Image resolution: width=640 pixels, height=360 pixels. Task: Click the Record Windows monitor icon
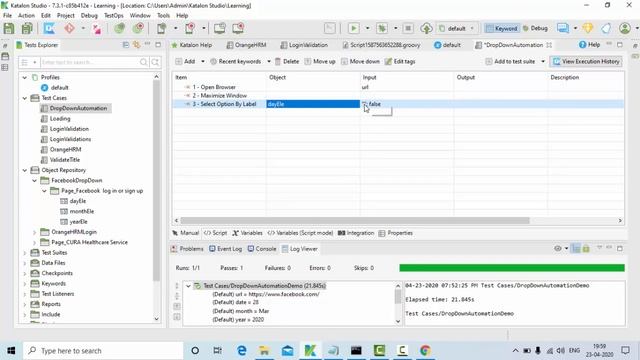pyautogui.click(x=238, y=28)
